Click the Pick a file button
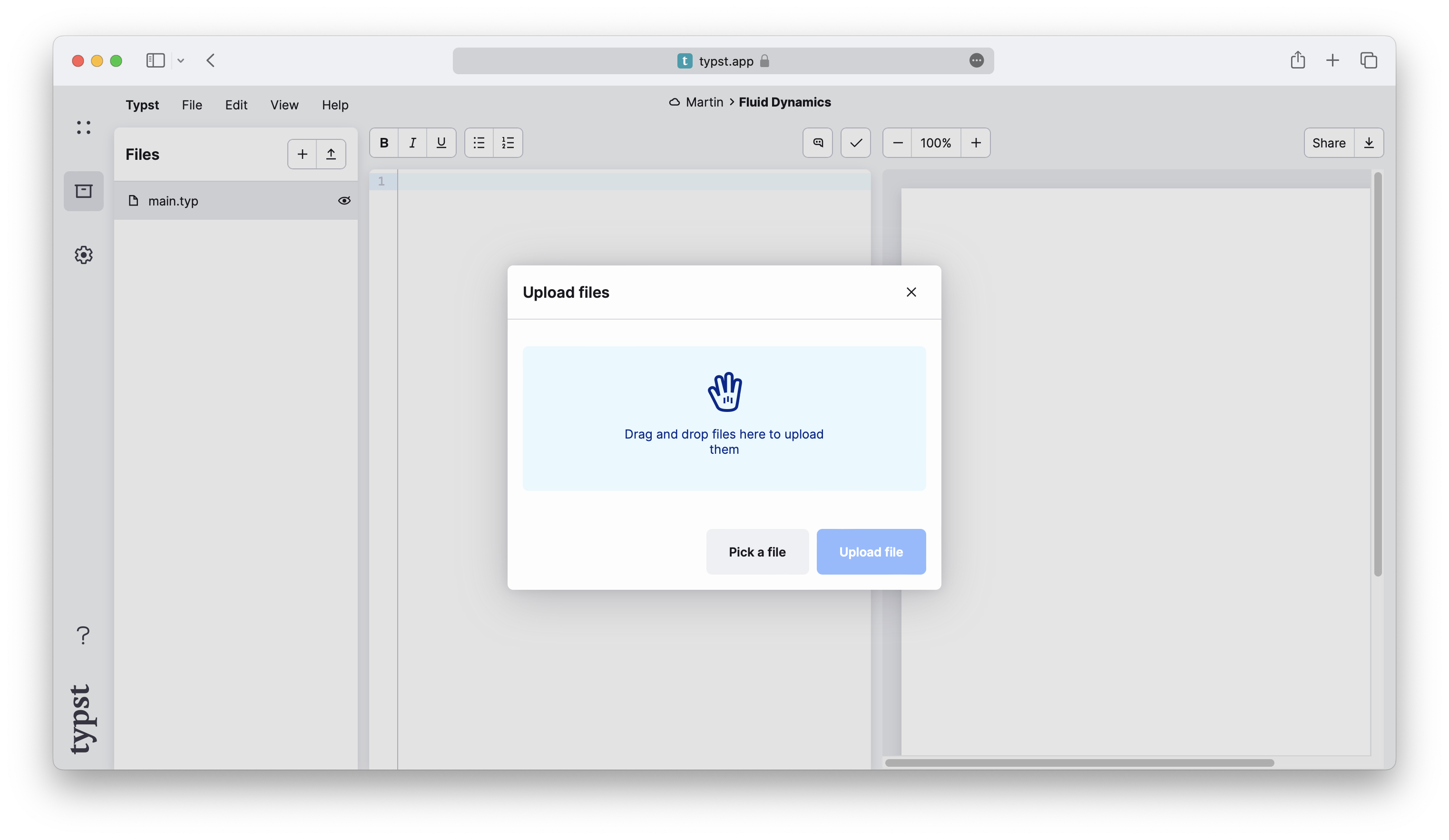Screen dimensions: 1449x840 click(757, 552)
